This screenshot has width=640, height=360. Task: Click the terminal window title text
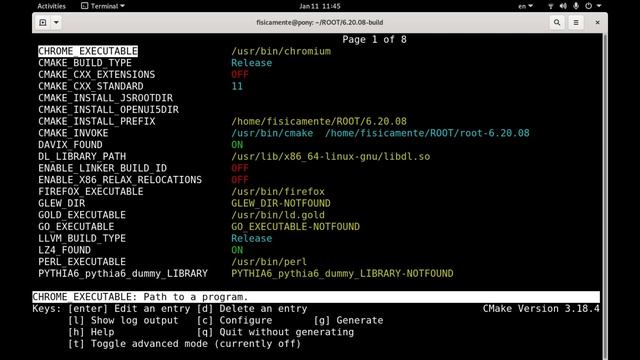click(320, 22)
